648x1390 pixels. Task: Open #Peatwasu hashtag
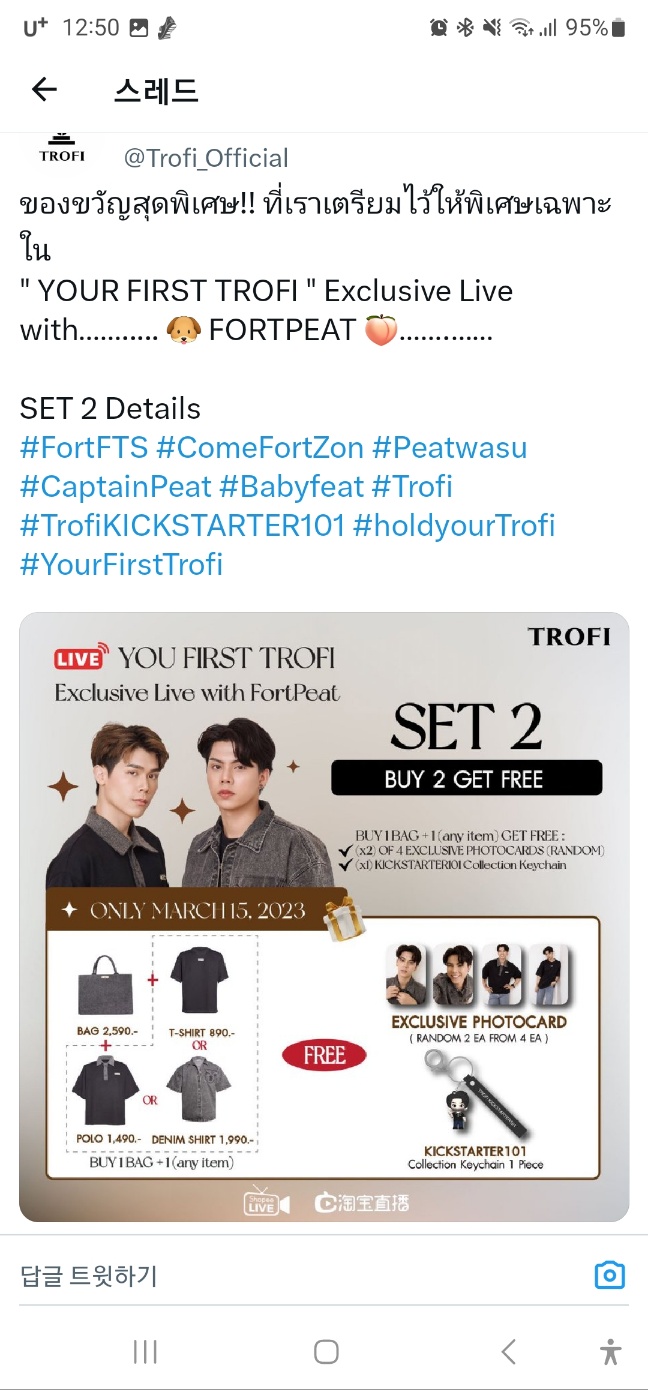(449, 447)
